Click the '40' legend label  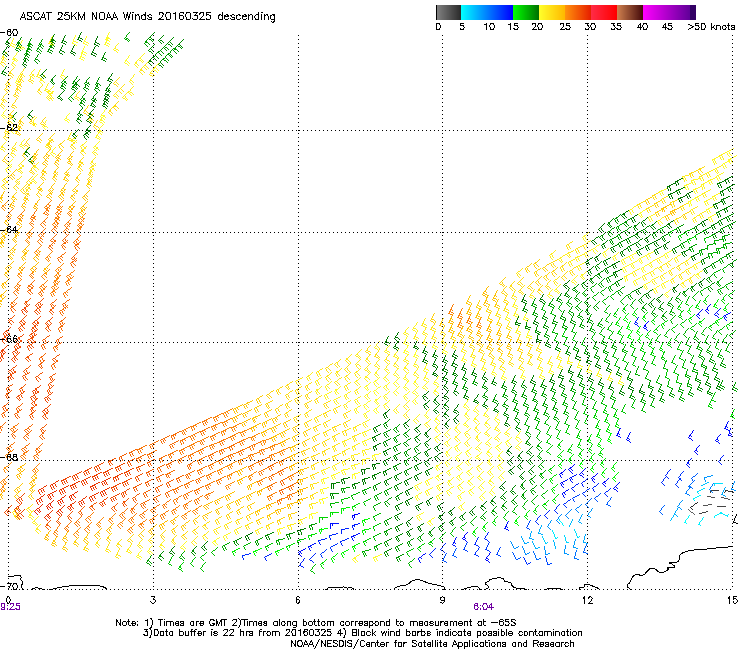click(x=642, y=27)
